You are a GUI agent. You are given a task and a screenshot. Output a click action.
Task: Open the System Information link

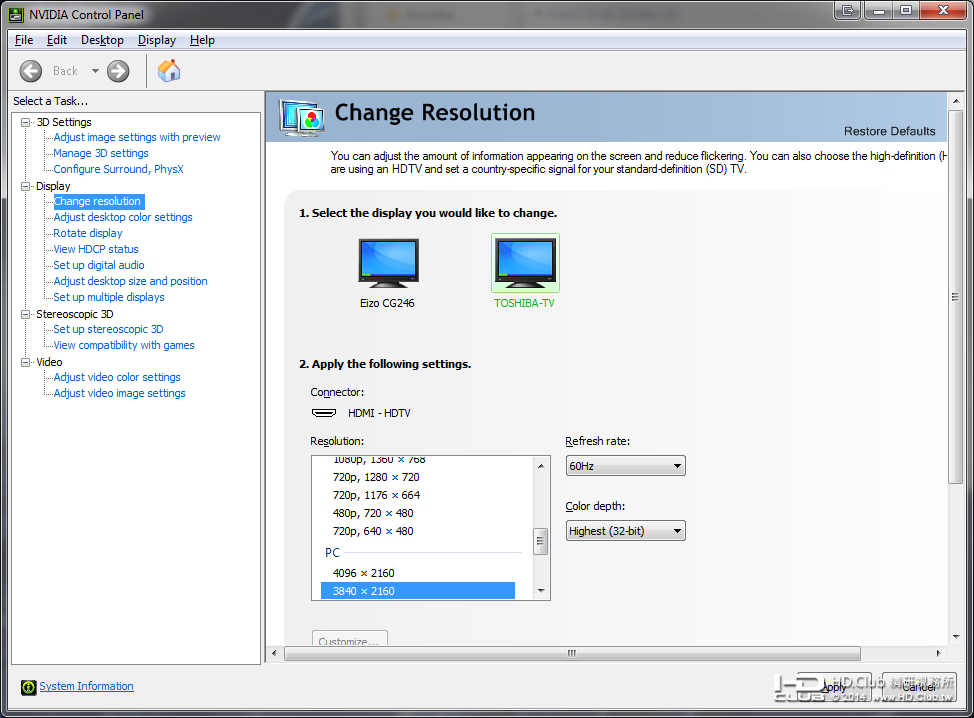pos(86,686)
